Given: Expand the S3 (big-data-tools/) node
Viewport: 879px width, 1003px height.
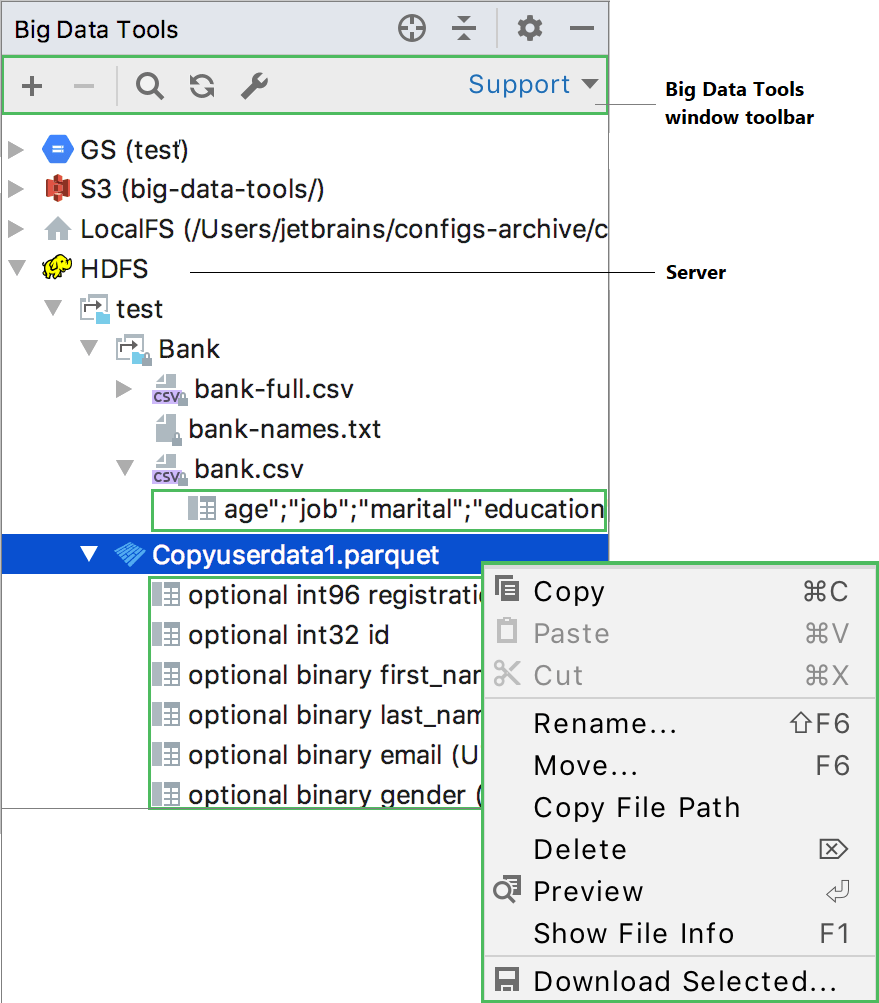Looking at the screenshot, I should (16, 189).
